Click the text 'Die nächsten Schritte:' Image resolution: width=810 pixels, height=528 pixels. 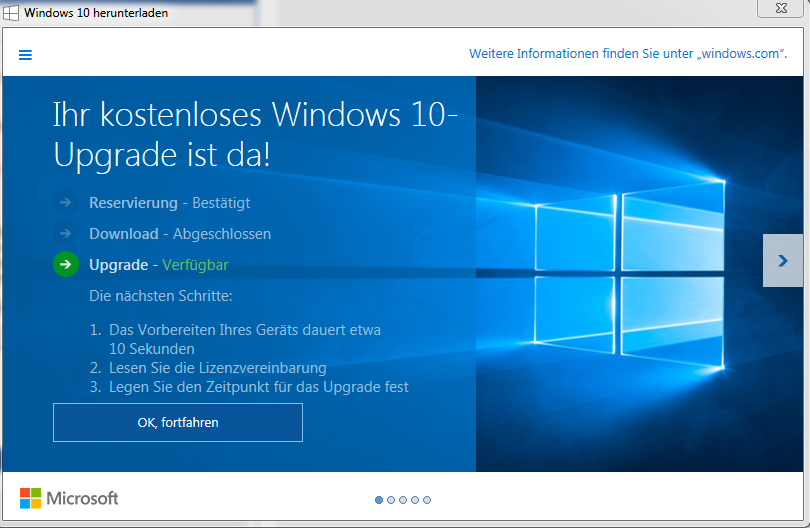click(x=161, y=296)
